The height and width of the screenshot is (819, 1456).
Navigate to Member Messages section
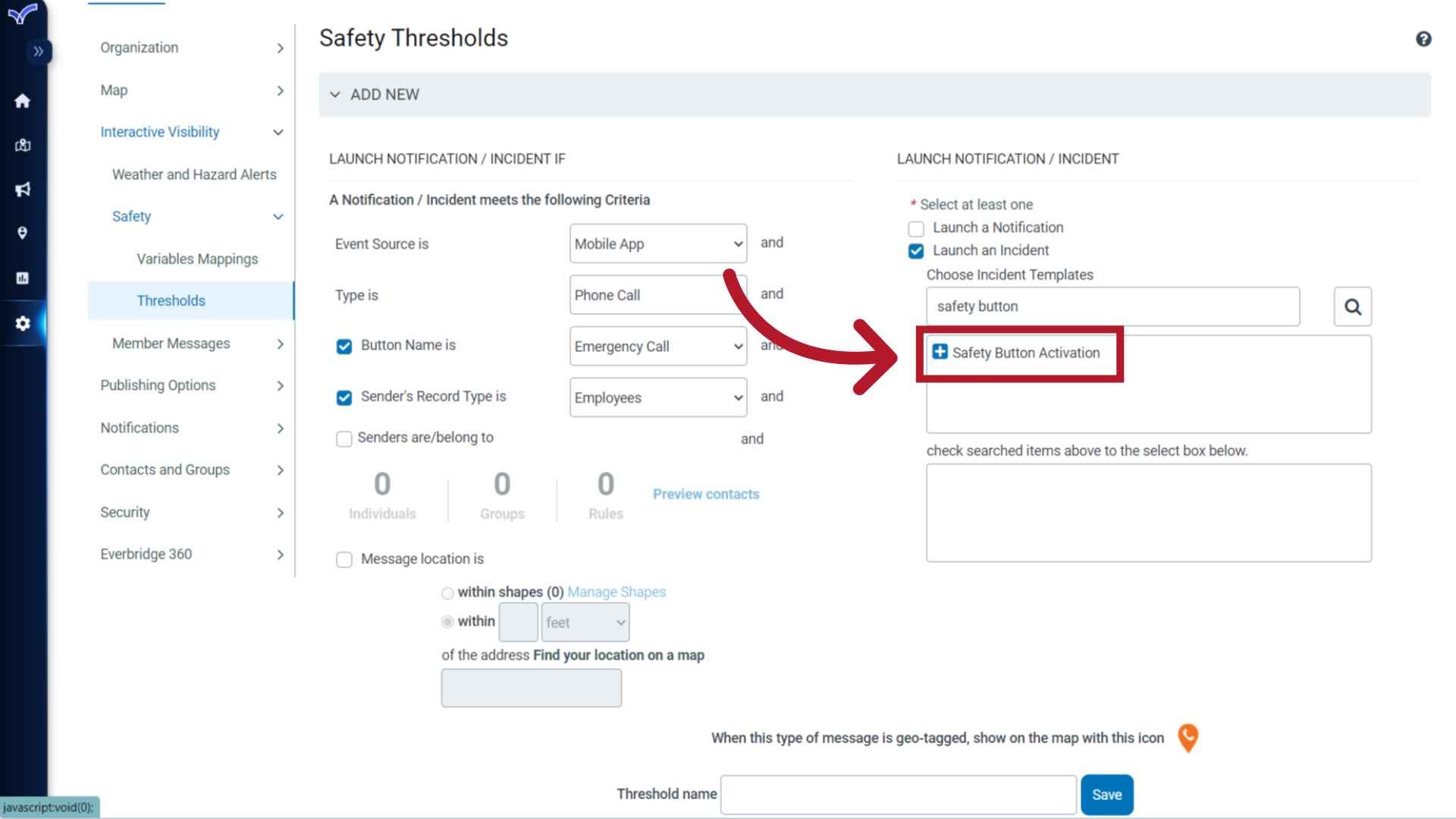tap(168, 343)
